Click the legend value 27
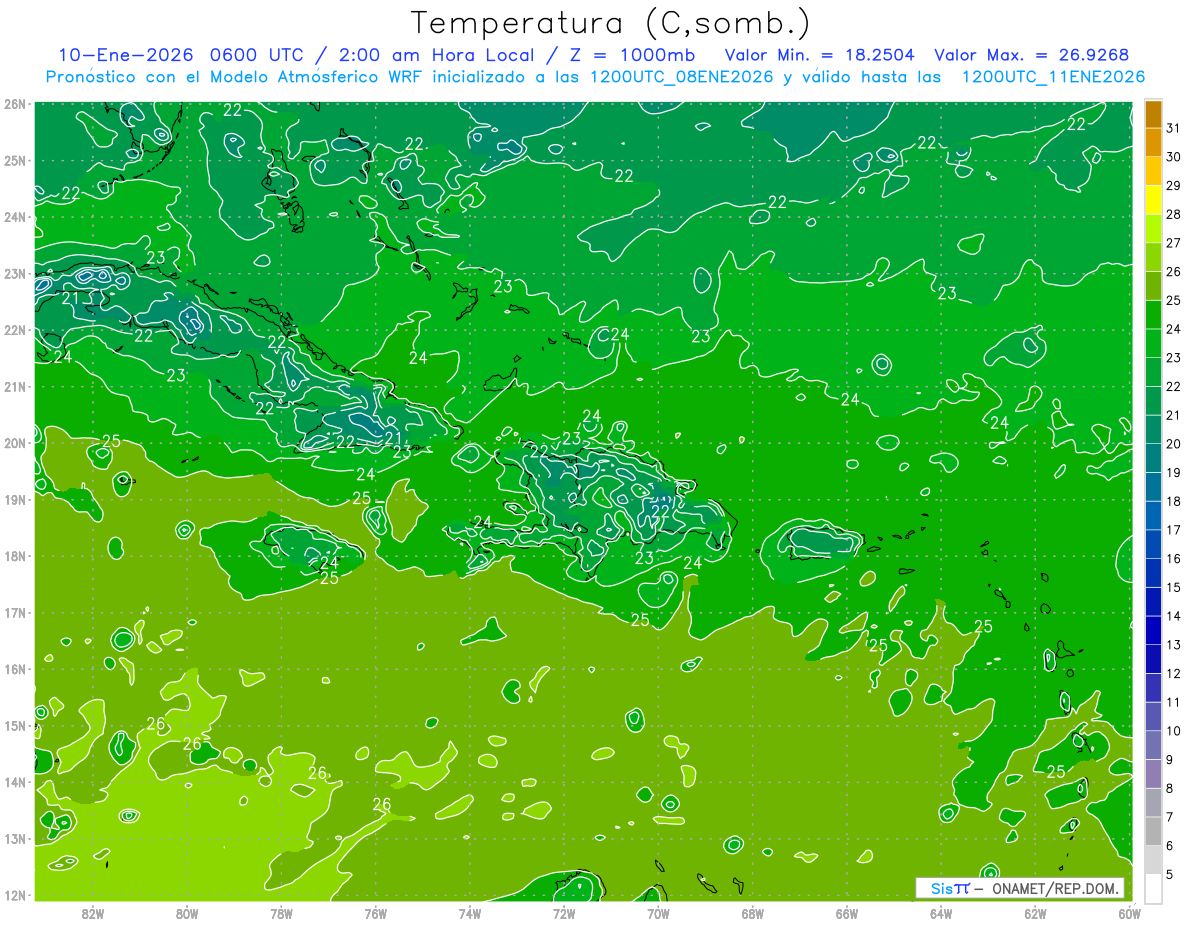1200x927 pixels. click(x=1173, y=243)
